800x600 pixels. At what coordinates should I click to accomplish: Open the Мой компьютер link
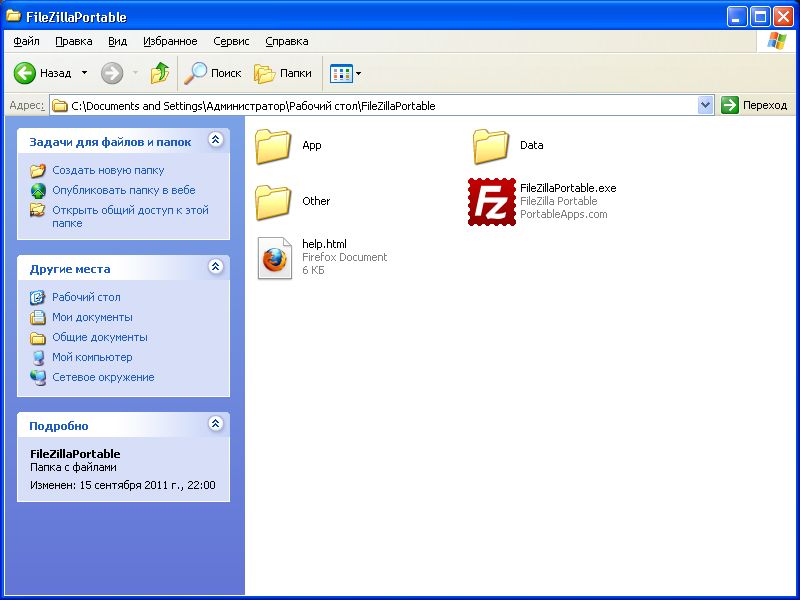92,357
